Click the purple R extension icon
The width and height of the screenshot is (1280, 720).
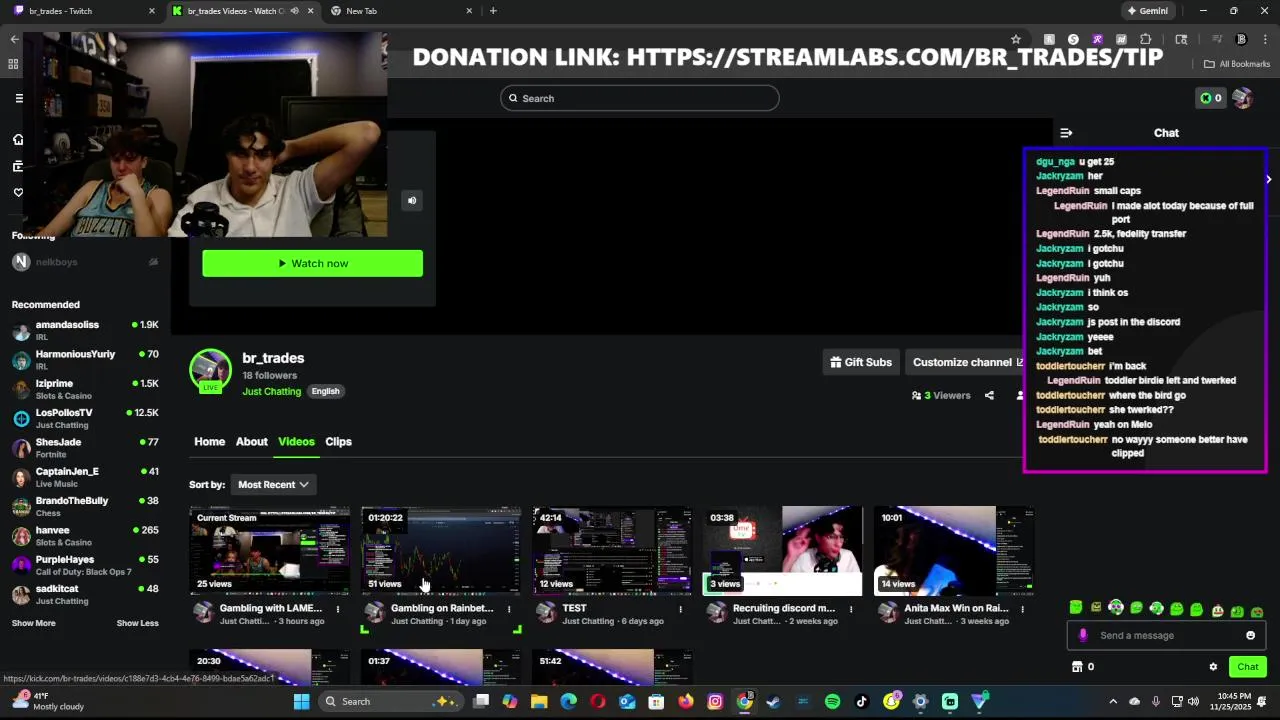tap(1097, 40)
